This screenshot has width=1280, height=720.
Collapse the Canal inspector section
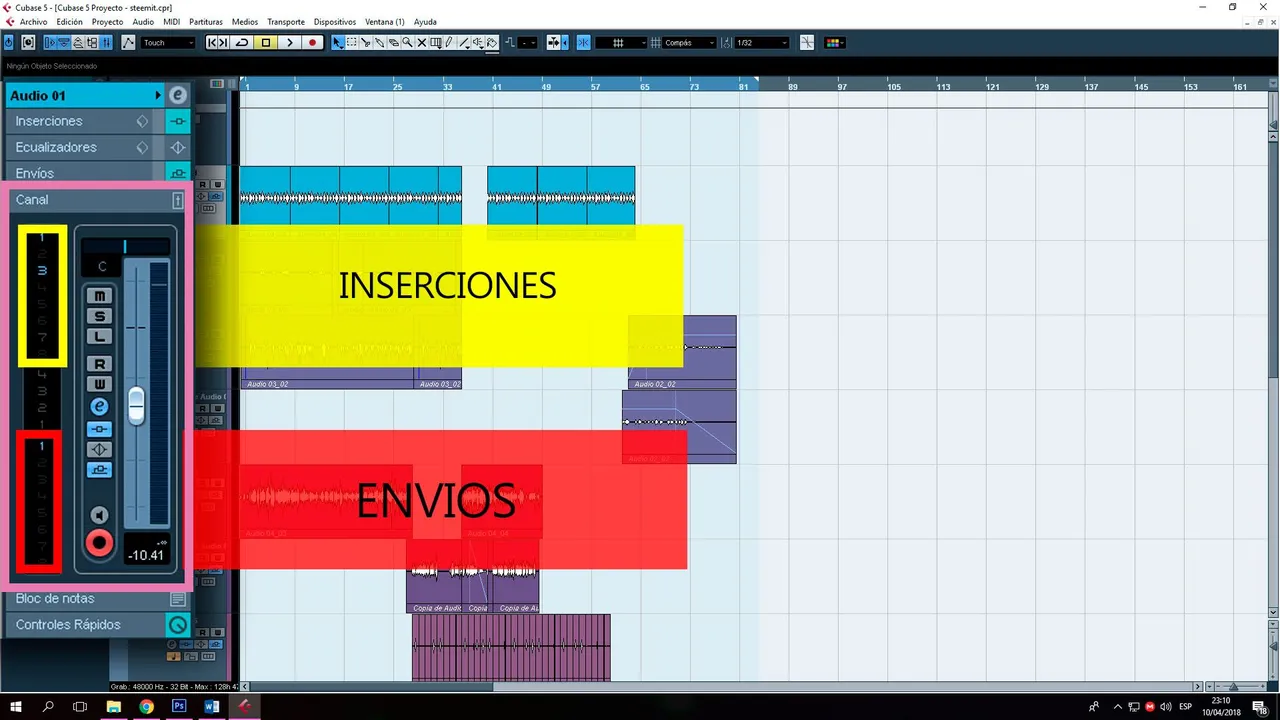(x=98, y=199)
